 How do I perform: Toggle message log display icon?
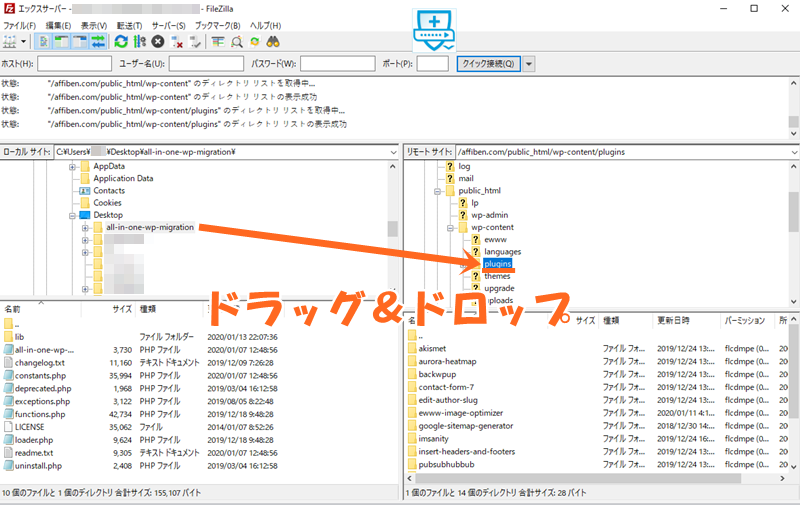click(45, 42)
